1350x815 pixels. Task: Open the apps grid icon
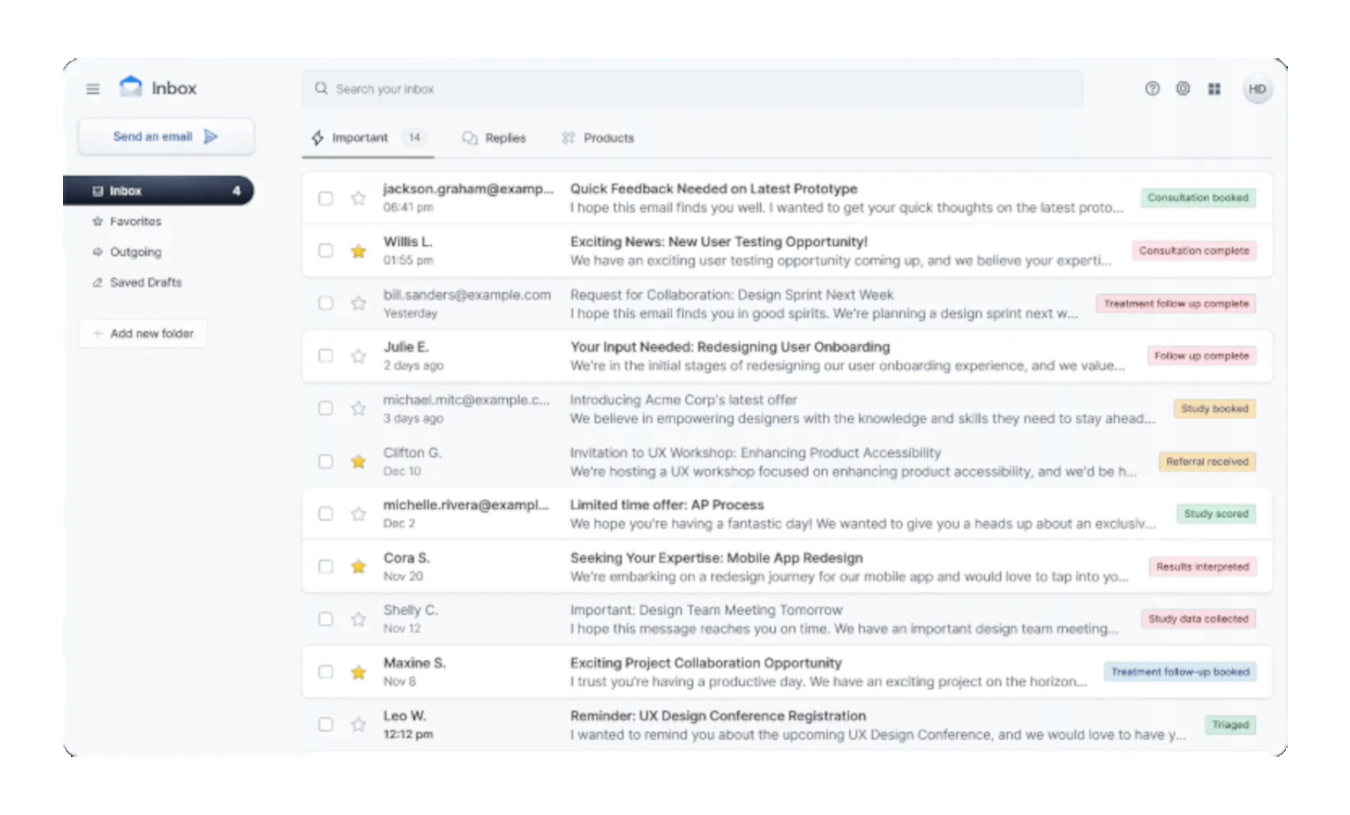pyautogui.click(x=1214, y=89)
